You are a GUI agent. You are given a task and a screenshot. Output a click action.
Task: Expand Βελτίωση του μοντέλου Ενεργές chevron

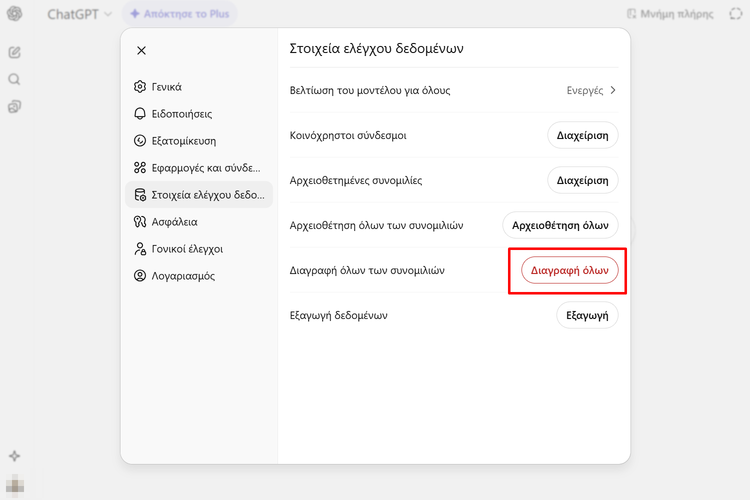pos(613,90)
